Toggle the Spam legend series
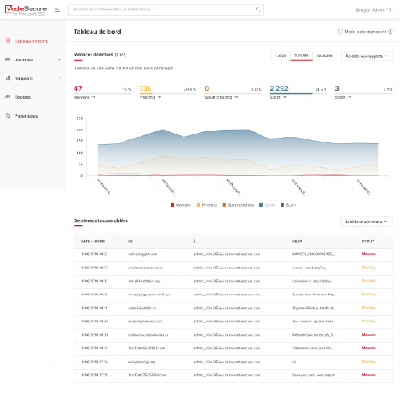The image size is (405, 405). click(x=267, y=205)
